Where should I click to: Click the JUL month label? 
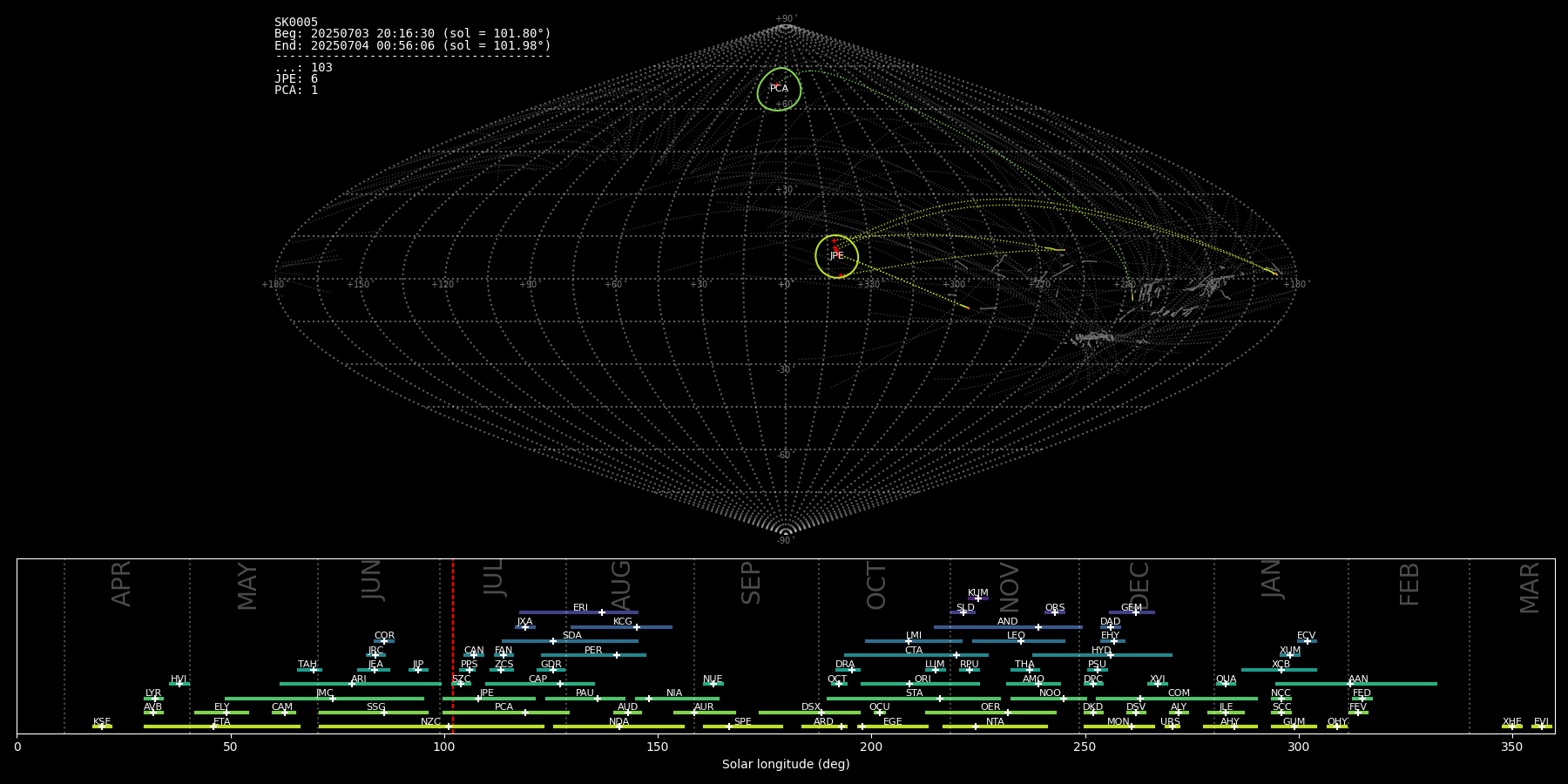(x=494, y=578)
